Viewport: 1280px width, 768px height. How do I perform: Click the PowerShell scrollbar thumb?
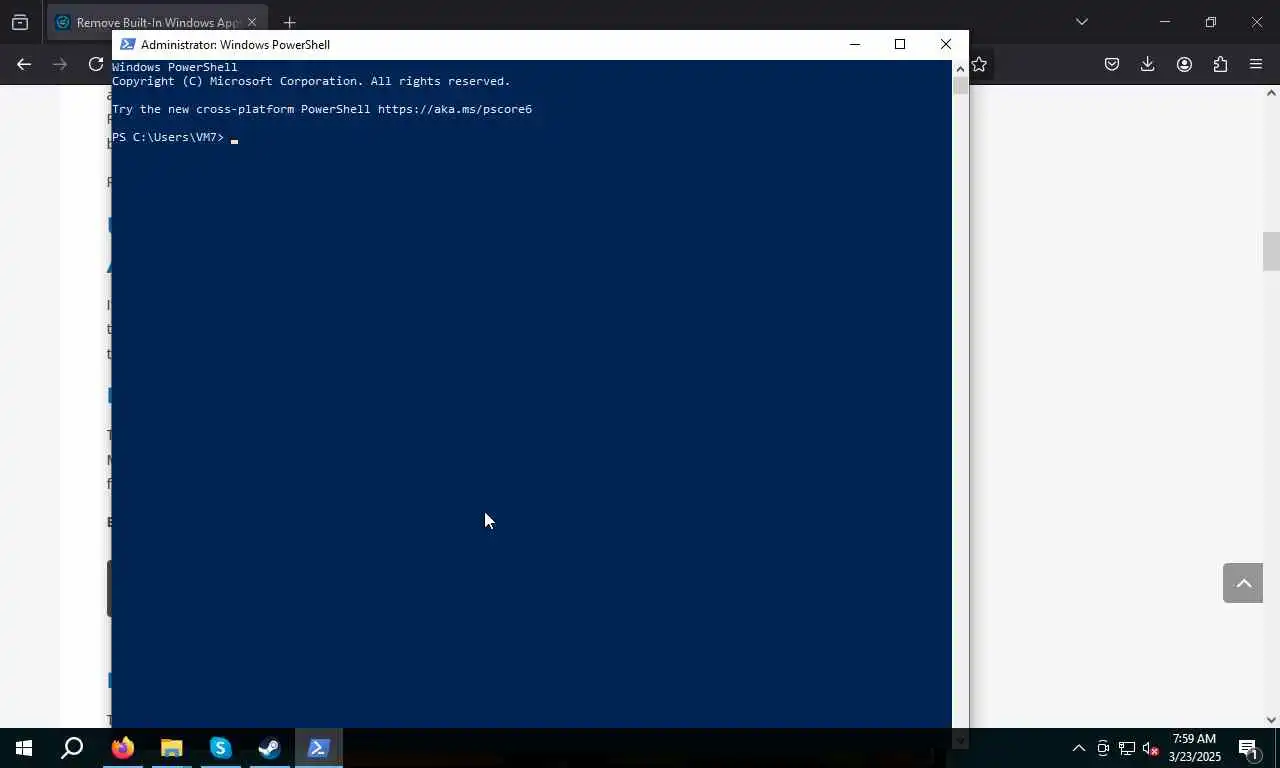960,86
